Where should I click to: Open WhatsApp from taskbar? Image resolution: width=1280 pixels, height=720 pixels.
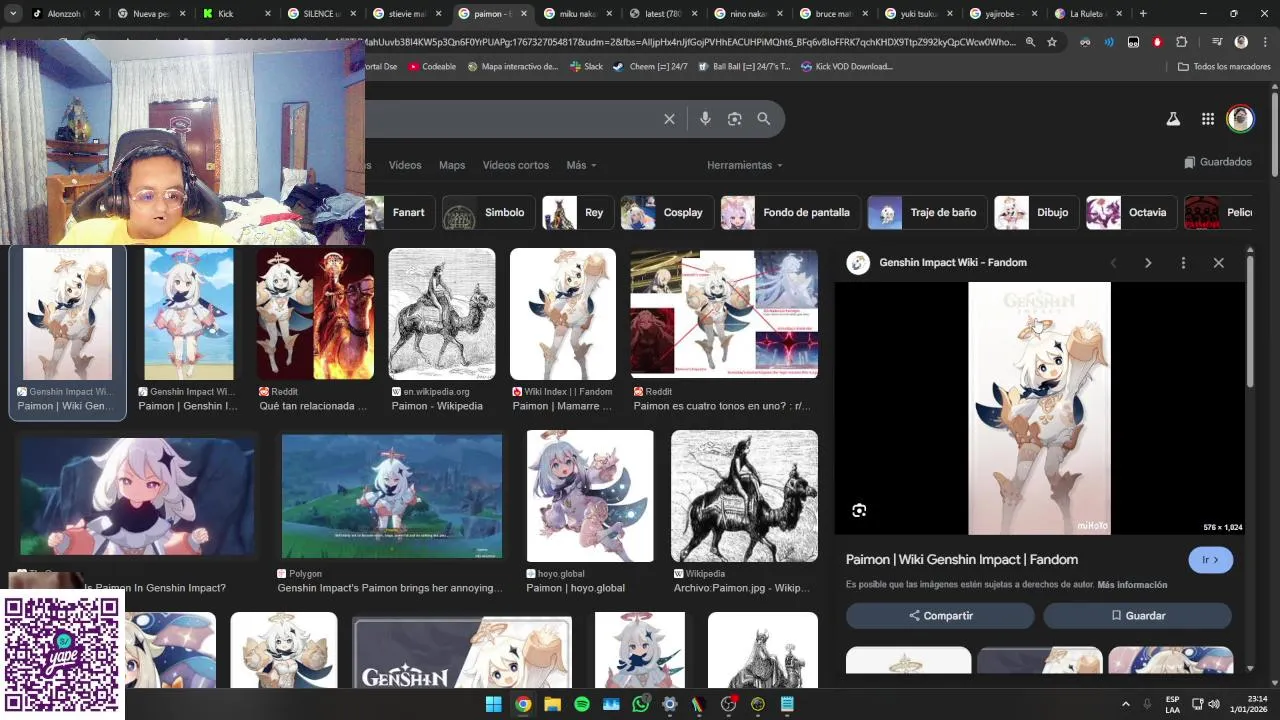pos(641,704)
